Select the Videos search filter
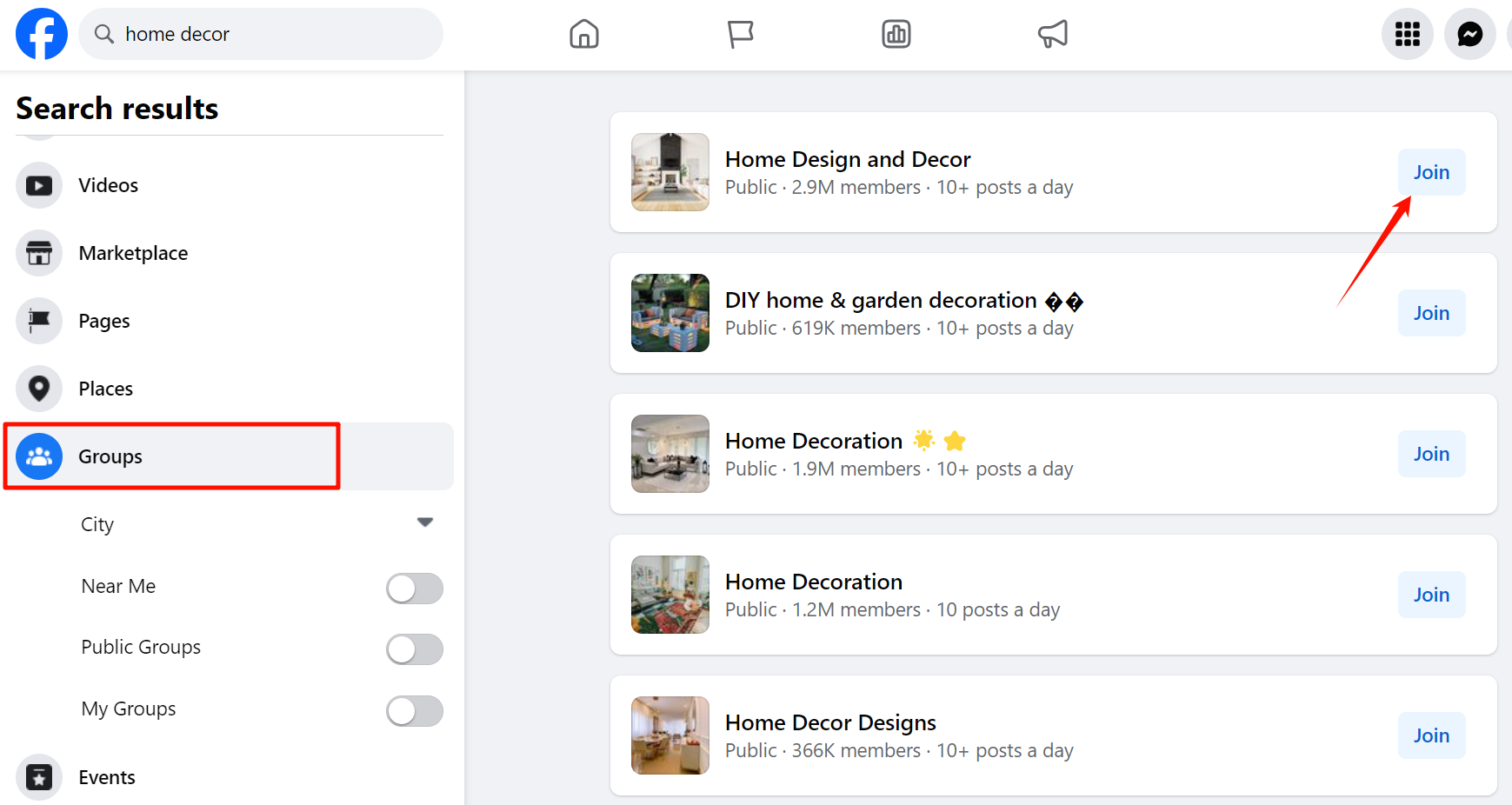Viewport: 1512px width, 805px height. pyautogui.click(x=108, y=185)
